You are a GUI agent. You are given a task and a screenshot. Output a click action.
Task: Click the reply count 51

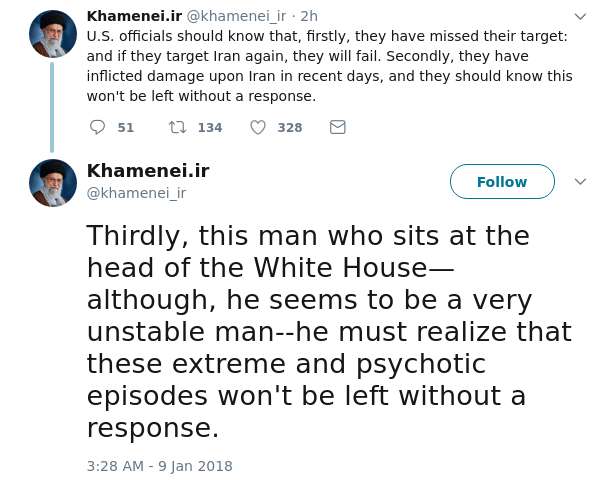pyautogui.click(x=126, y=127)
